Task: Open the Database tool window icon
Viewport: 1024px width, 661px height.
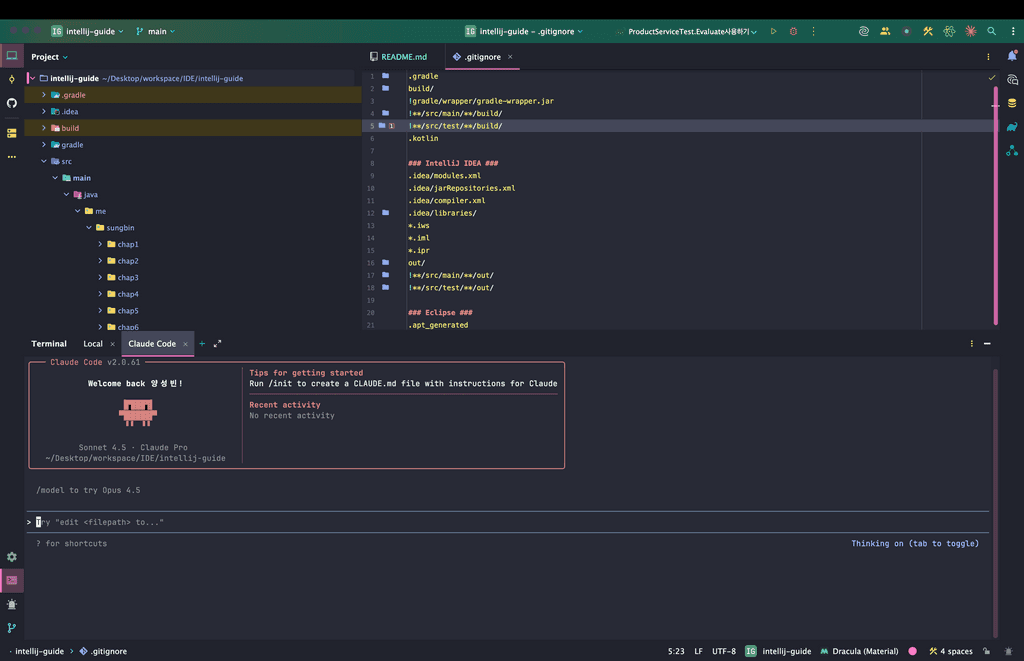Action: (x=1012, y=103)
